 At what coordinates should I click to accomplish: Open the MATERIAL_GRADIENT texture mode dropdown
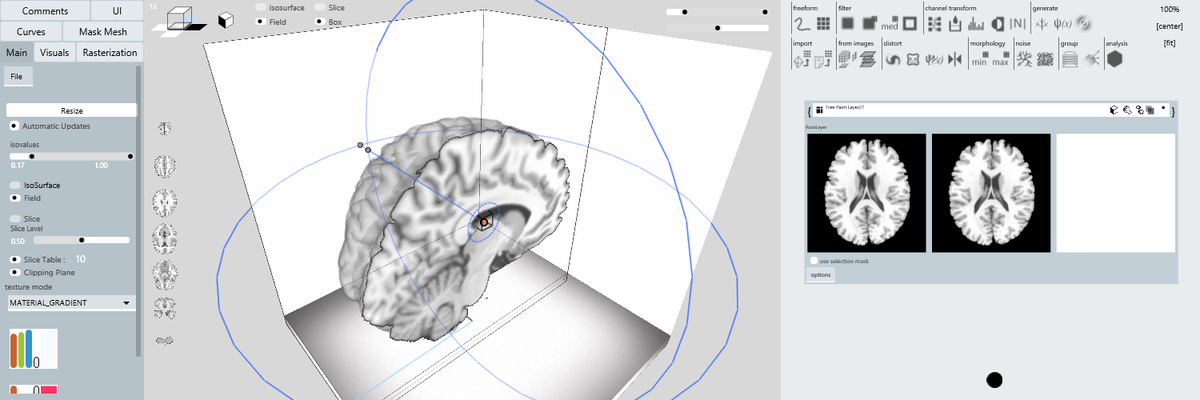(70, 302)
